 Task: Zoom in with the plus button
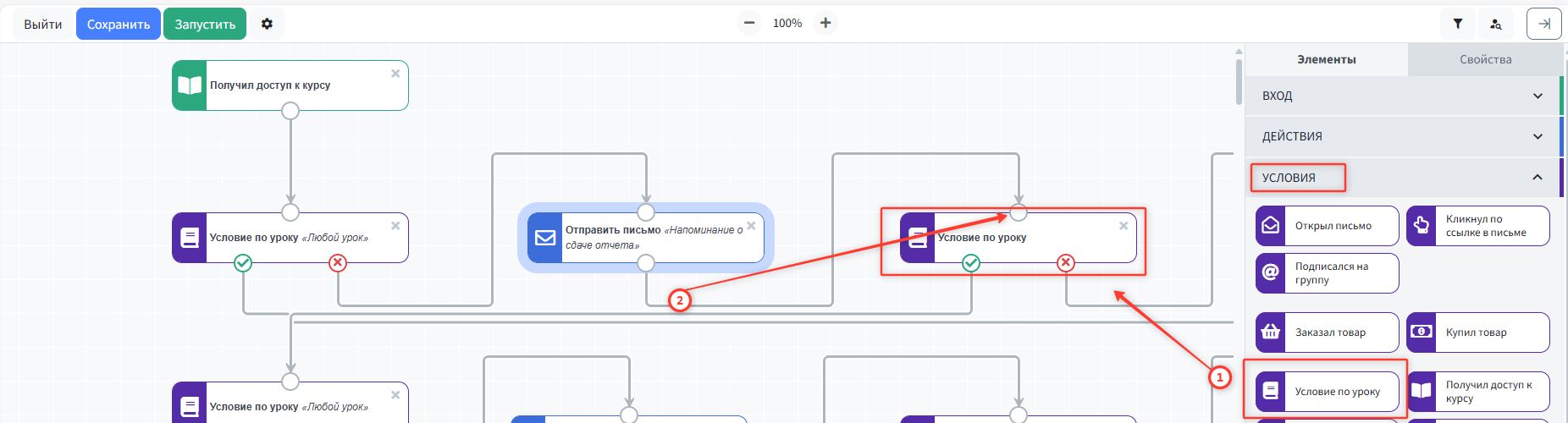[825, 23]
